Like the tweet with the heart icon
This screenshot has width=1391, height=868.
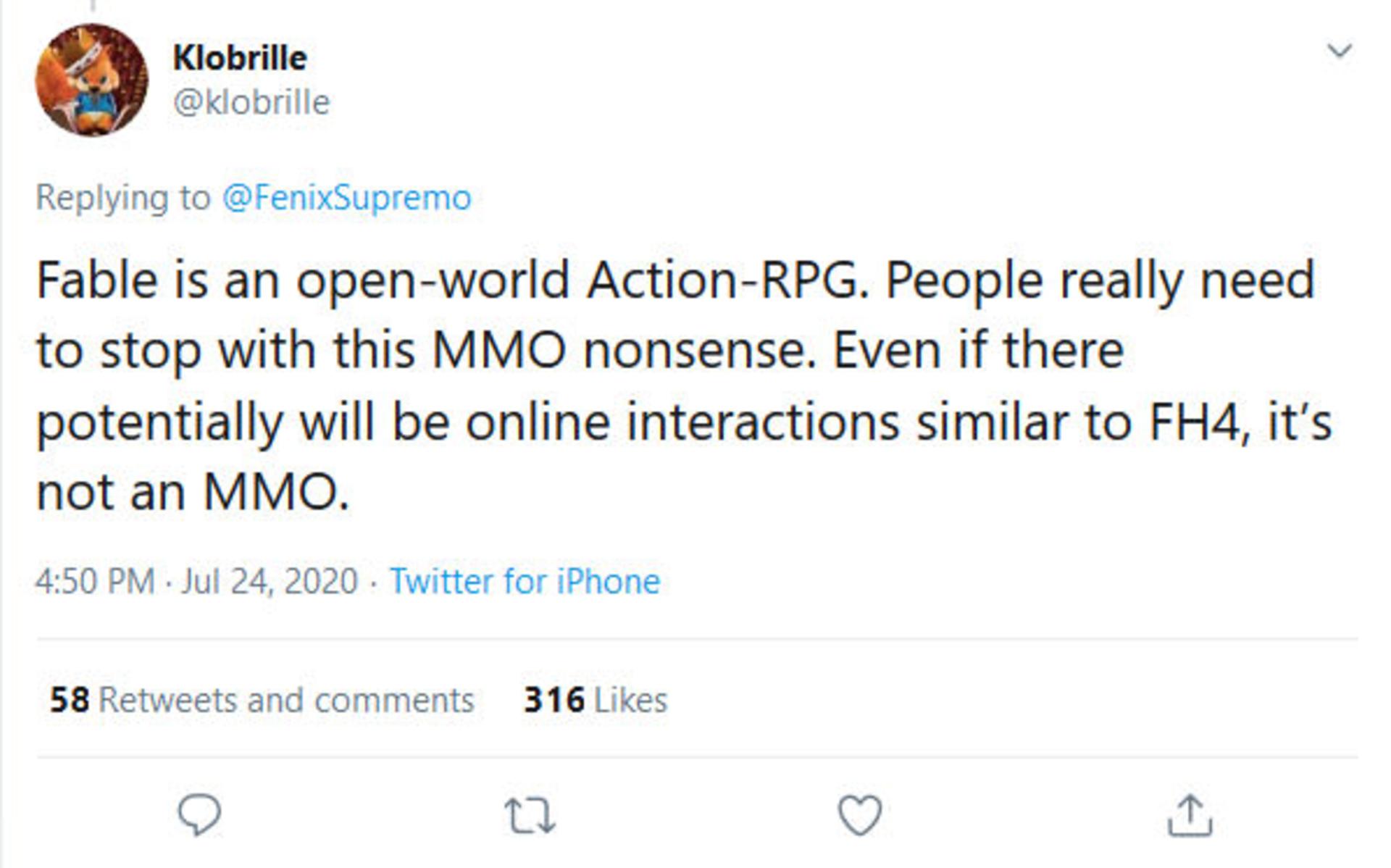[860, 815]
